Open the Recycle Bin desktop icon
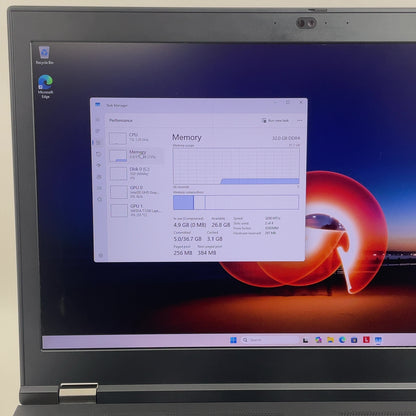Image resolution: width=416 pixels, height=416 pixels. pos(44,55)
